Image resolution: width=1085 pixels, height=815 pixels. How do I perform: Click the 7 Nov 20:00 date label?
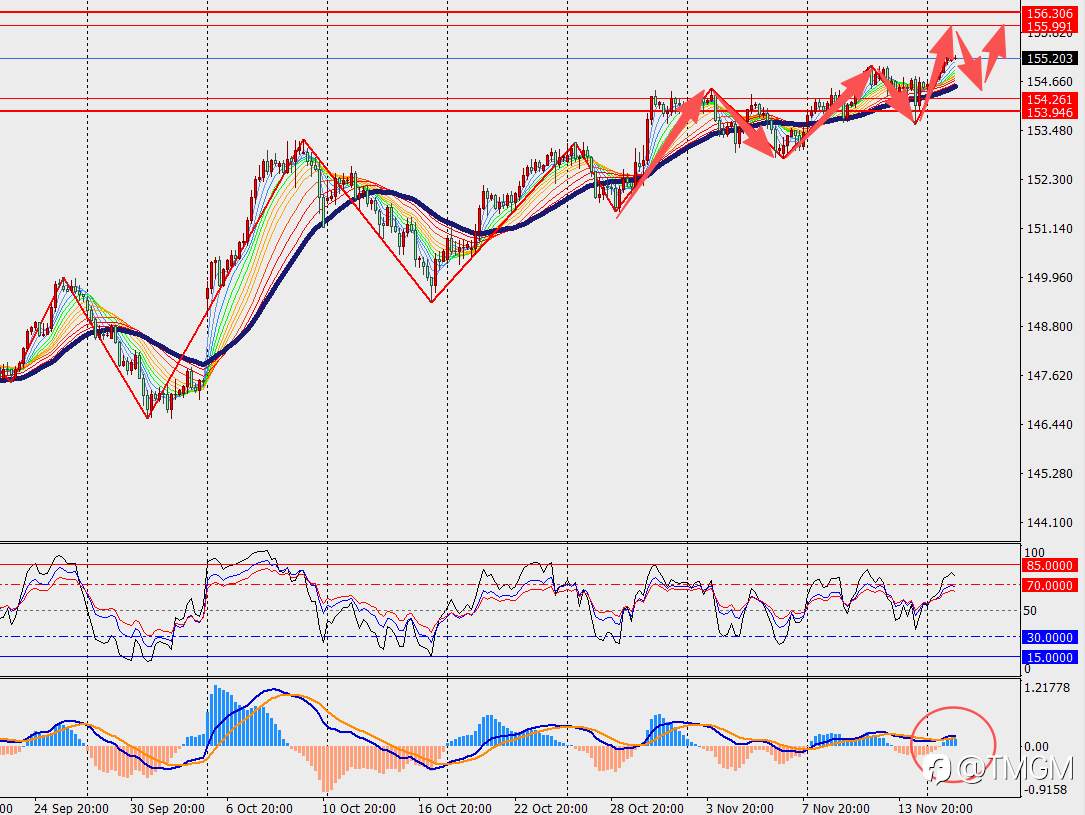pos(836,809)
